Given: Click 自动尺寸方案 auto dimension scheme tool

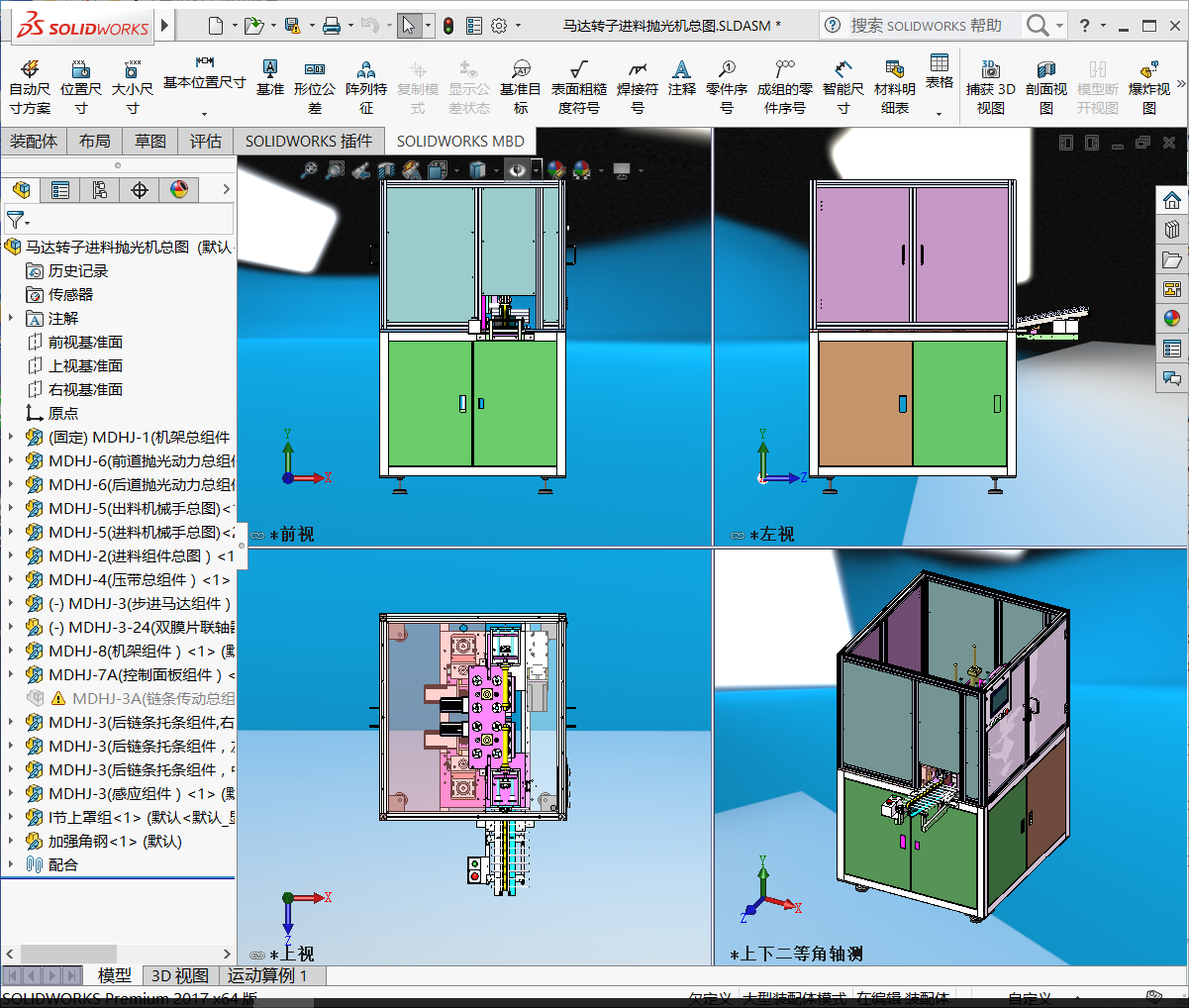Looking at the screenshot, I should click(x=31, y=86).
